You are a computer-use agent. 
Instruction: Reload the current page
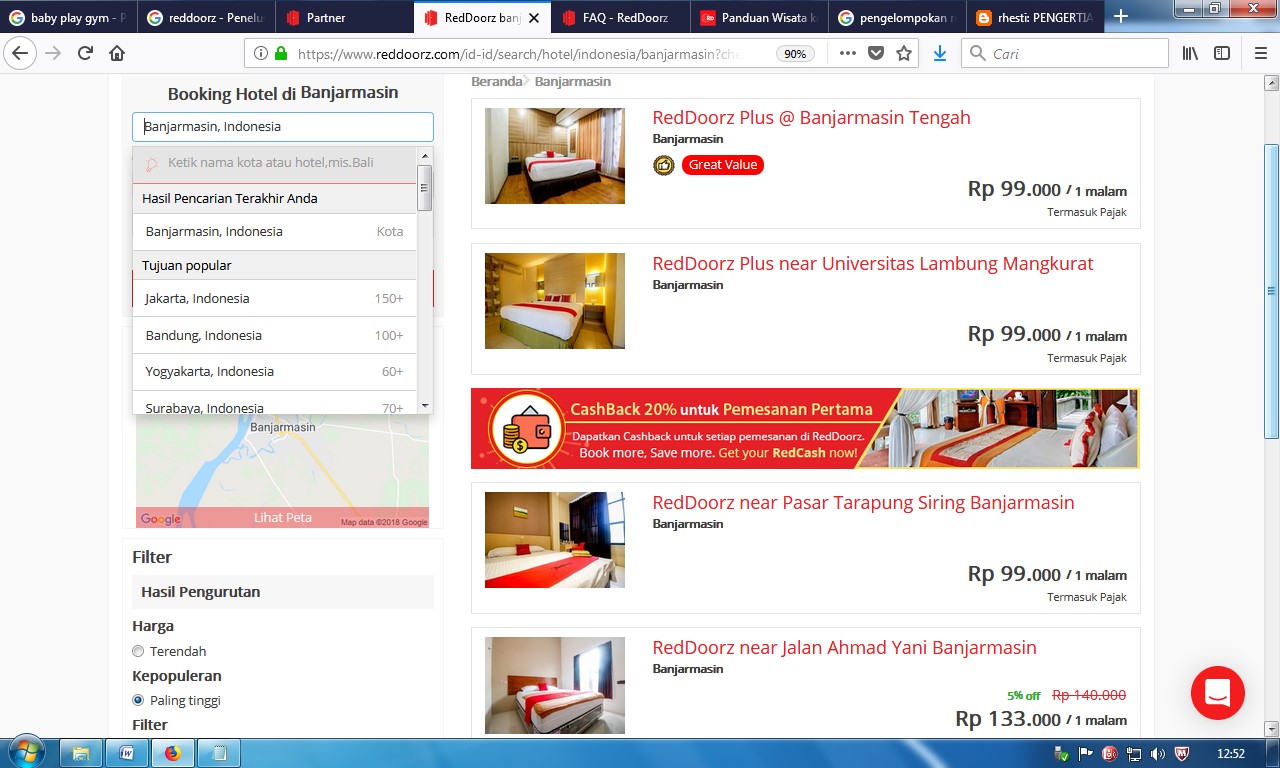(x=85, y=53)
